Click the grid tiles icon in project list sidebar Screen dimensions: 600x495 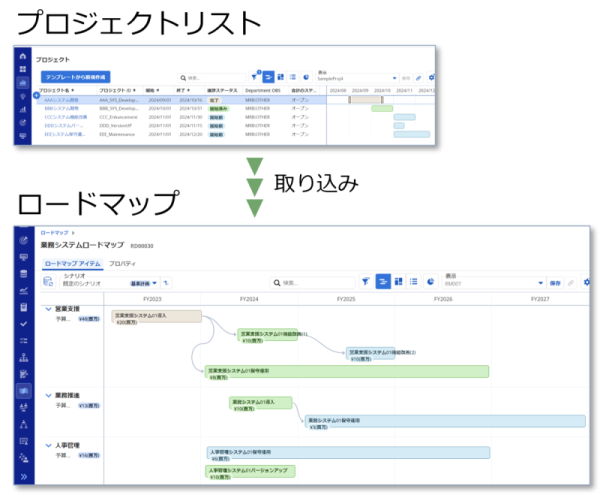23,69
